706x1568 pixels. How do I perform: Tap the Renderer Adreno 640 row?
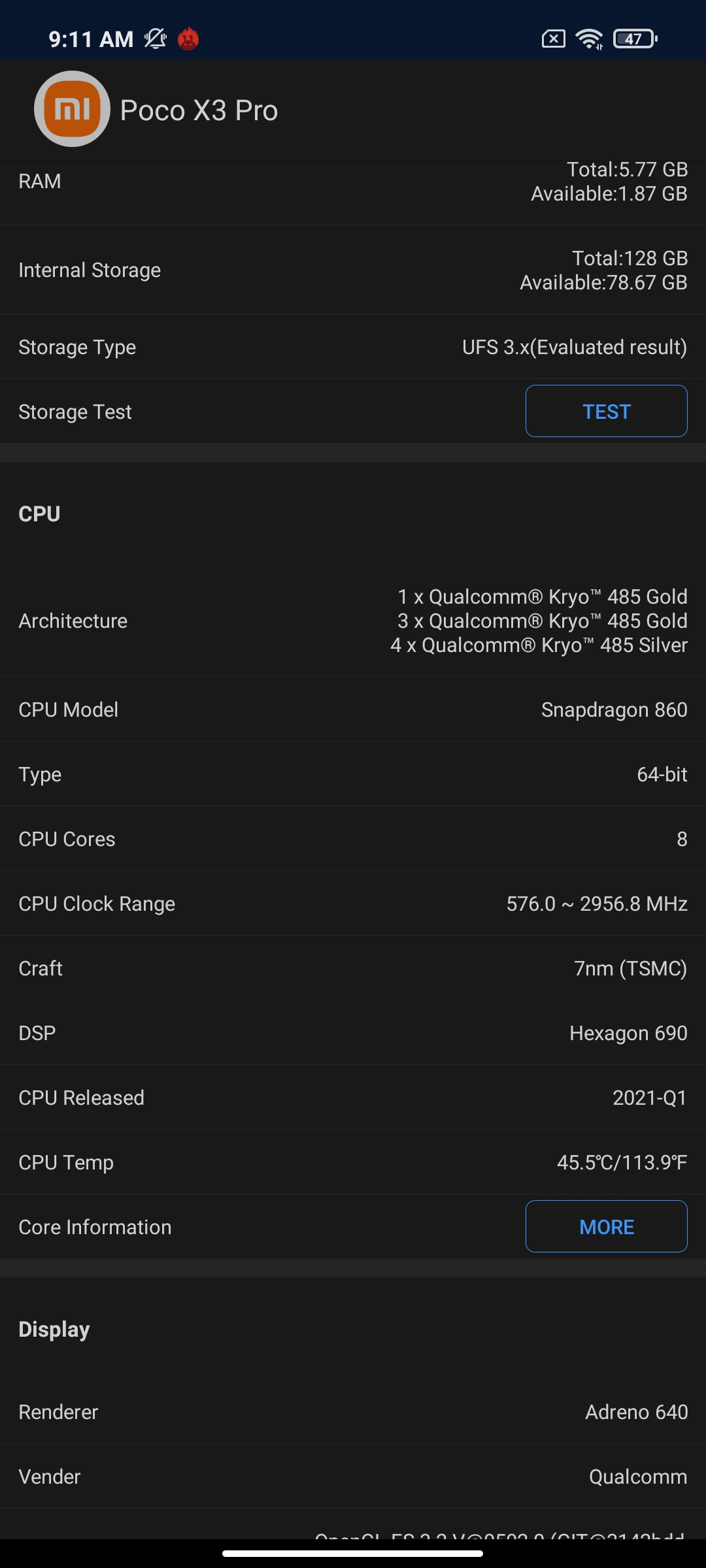pos(353,1412)
